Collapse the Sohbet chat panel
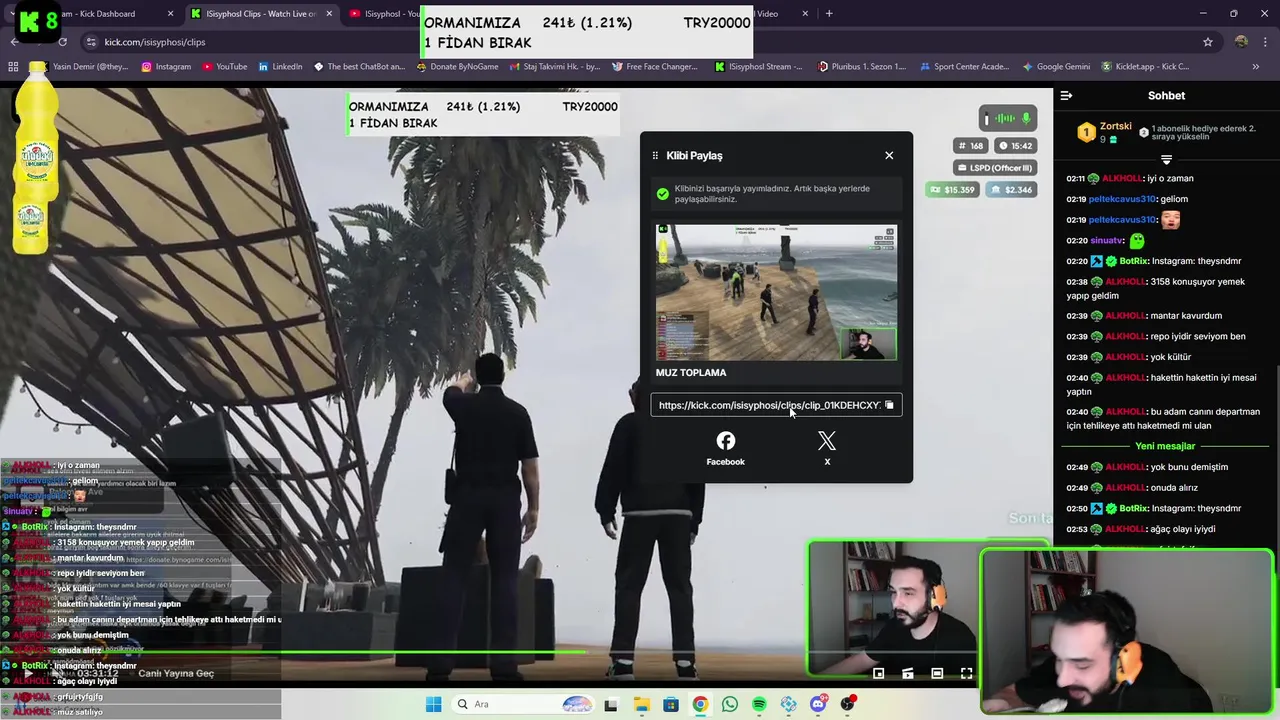 (x=1066, y=96)
